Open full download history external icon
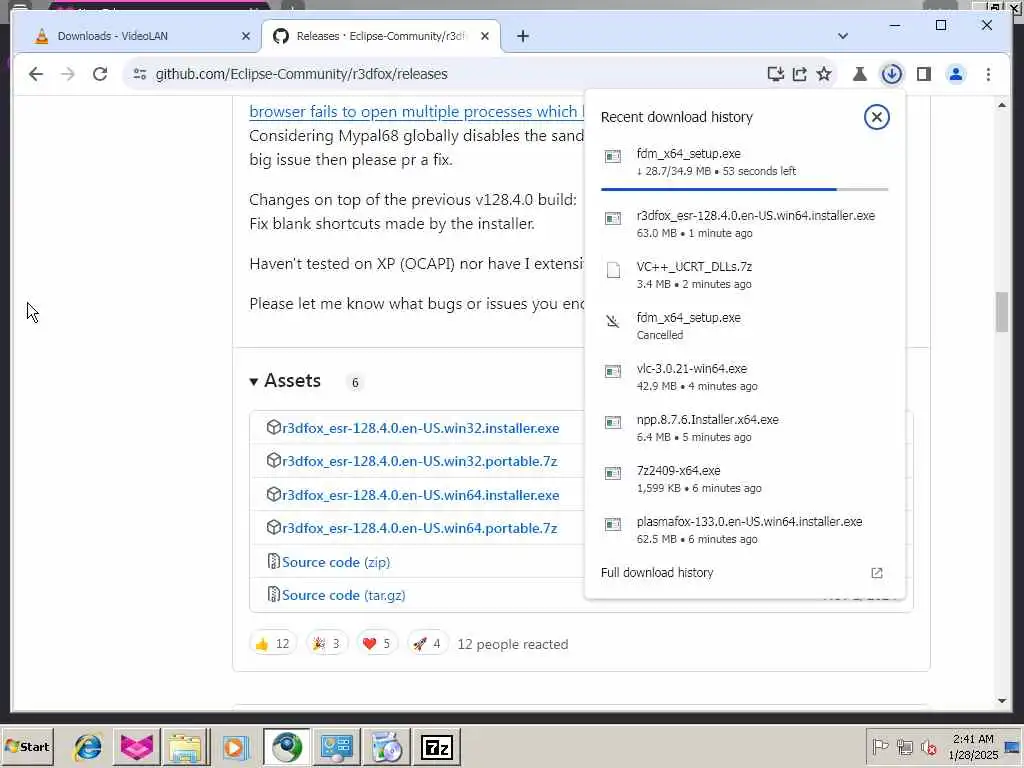The width and height of the screenshot is (1024, 768). pyautogui.click(x=876, y=573)
